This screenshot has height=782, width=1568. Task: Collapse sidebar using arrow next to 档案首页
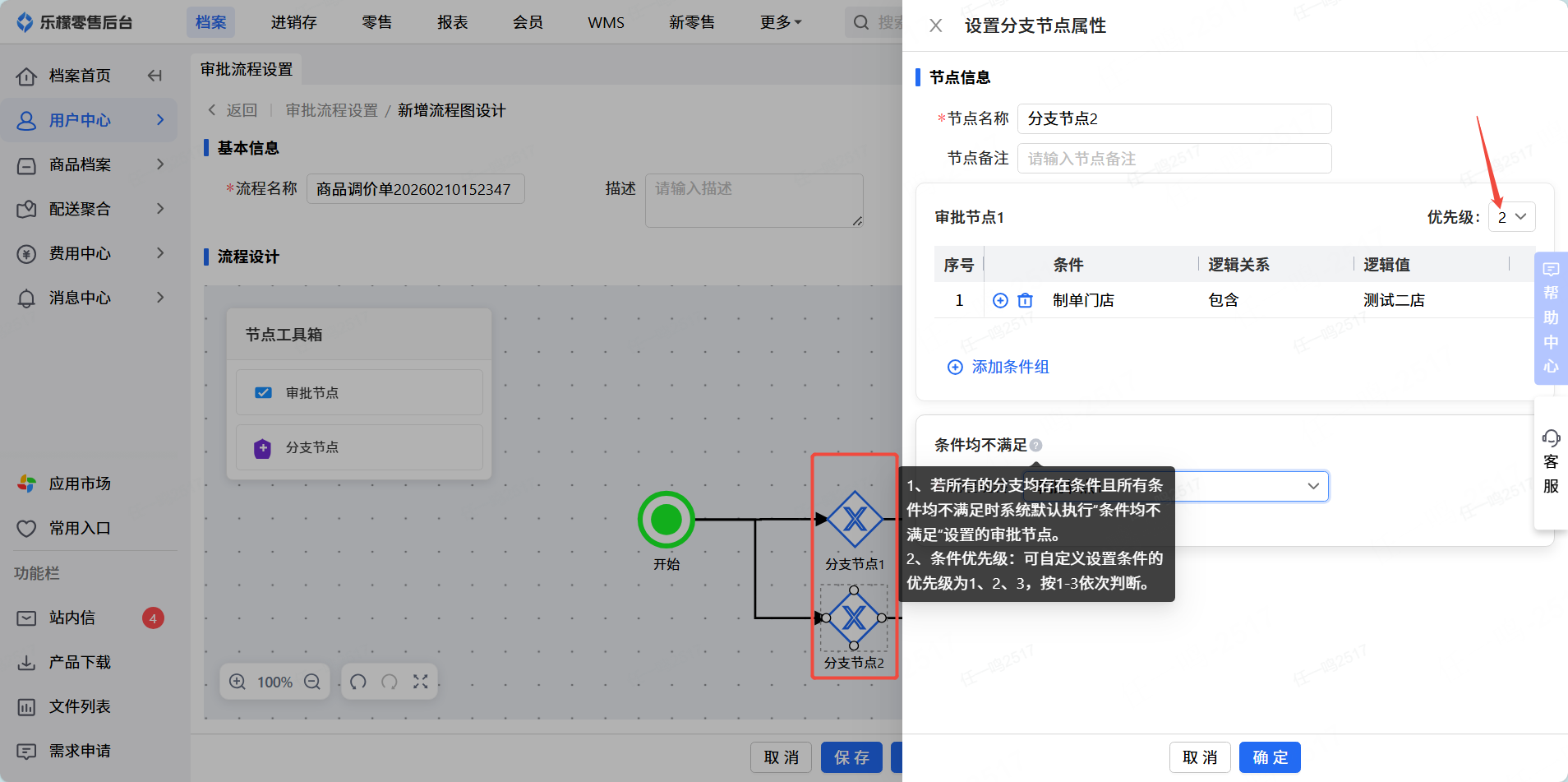154,76
